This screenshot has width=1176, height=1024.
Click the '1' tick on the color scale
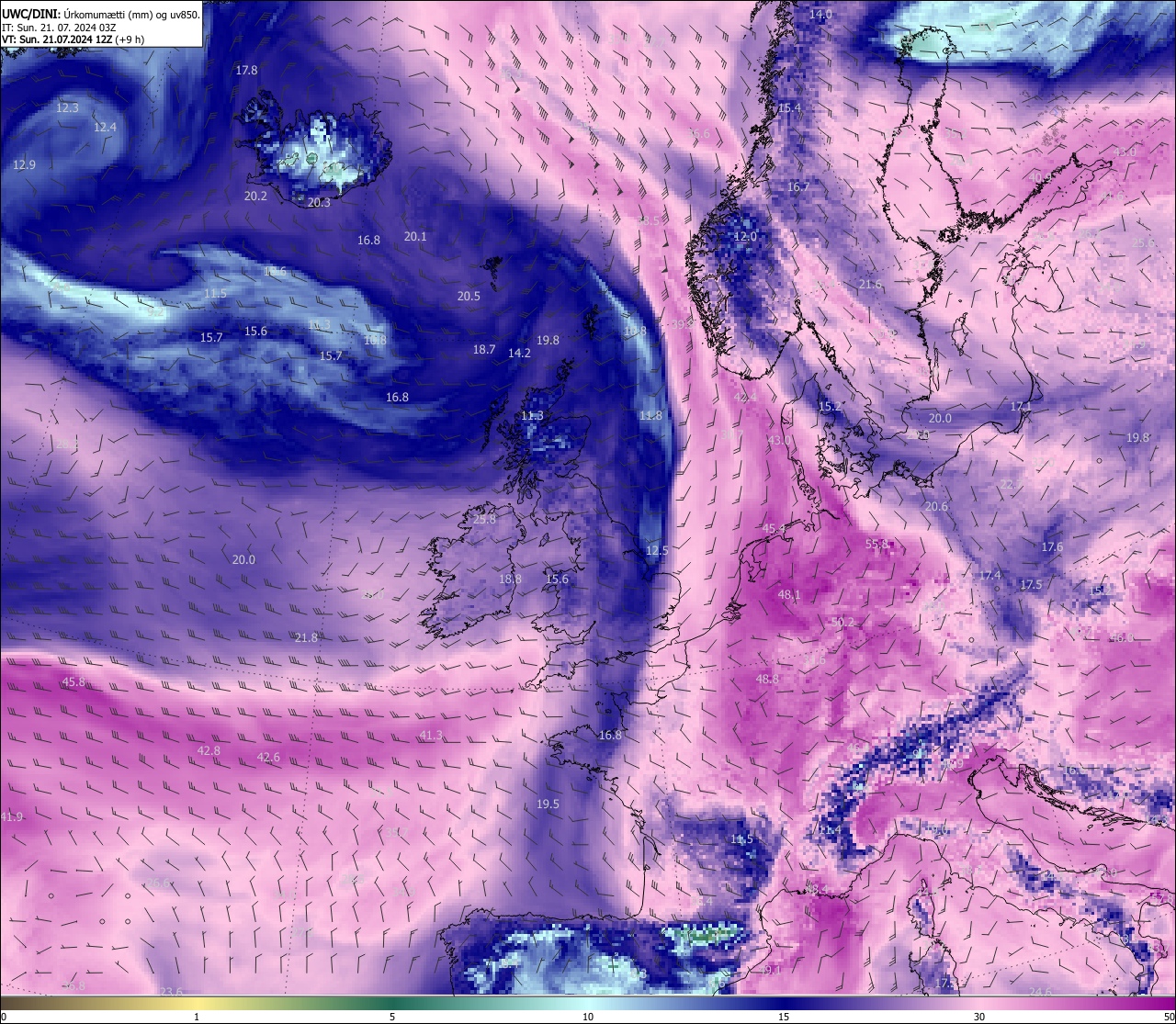[x=197, y=1017]
